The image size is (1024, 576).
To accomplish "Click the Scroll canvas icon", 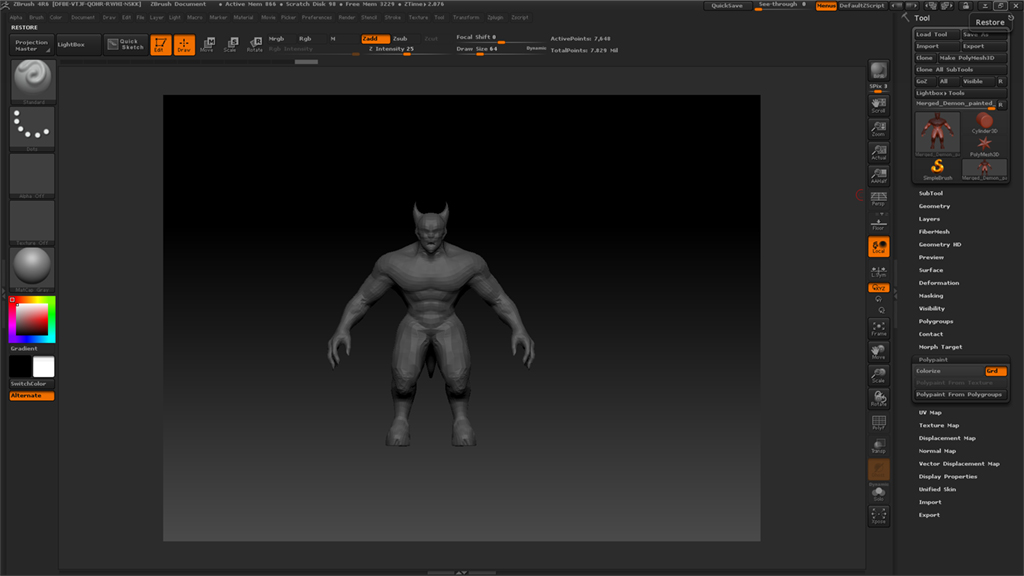I will [x=878, y=104].
